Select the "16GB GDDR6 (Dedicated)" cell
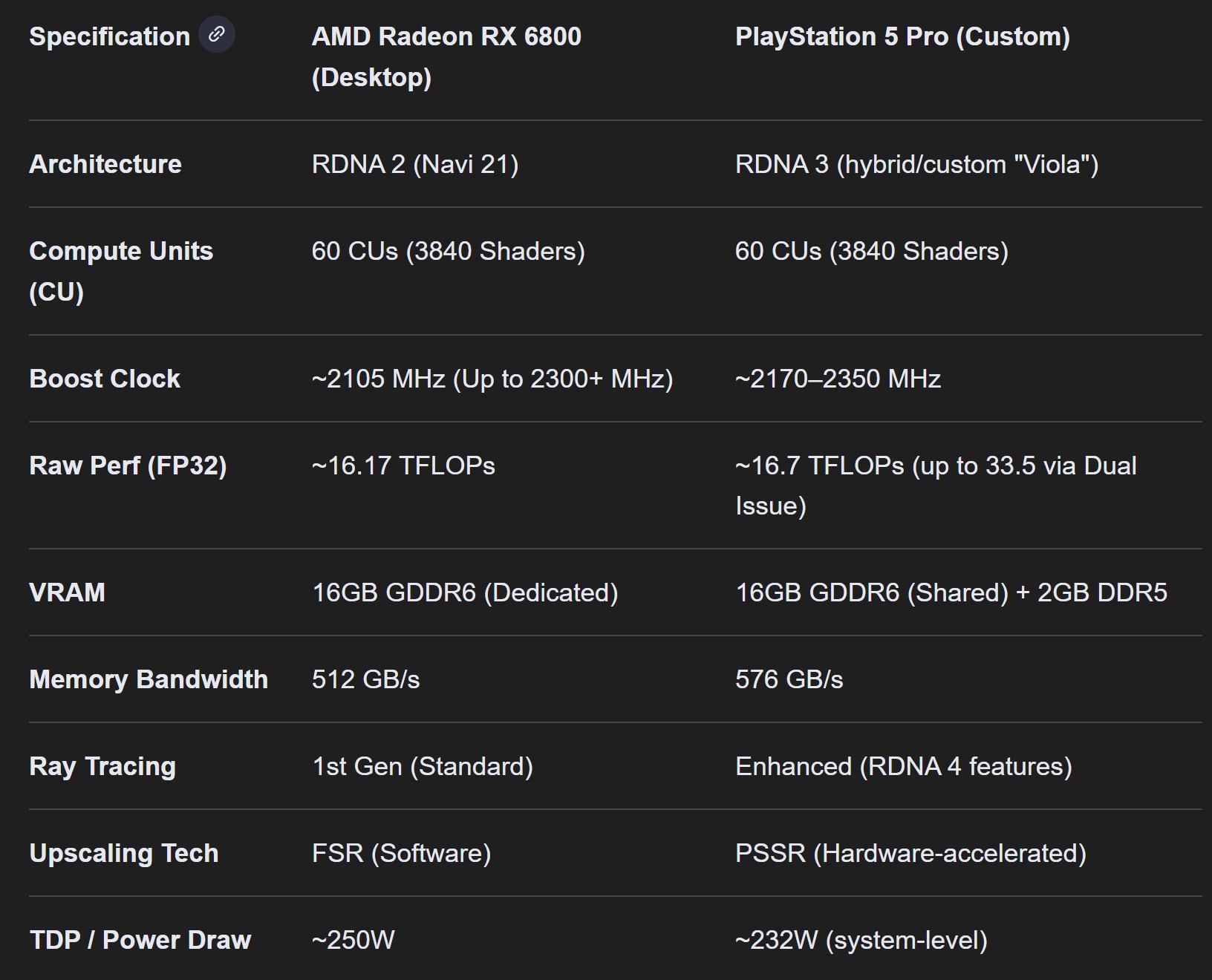The width and height of the screenshot is (1212, 980). click(465, 592)
